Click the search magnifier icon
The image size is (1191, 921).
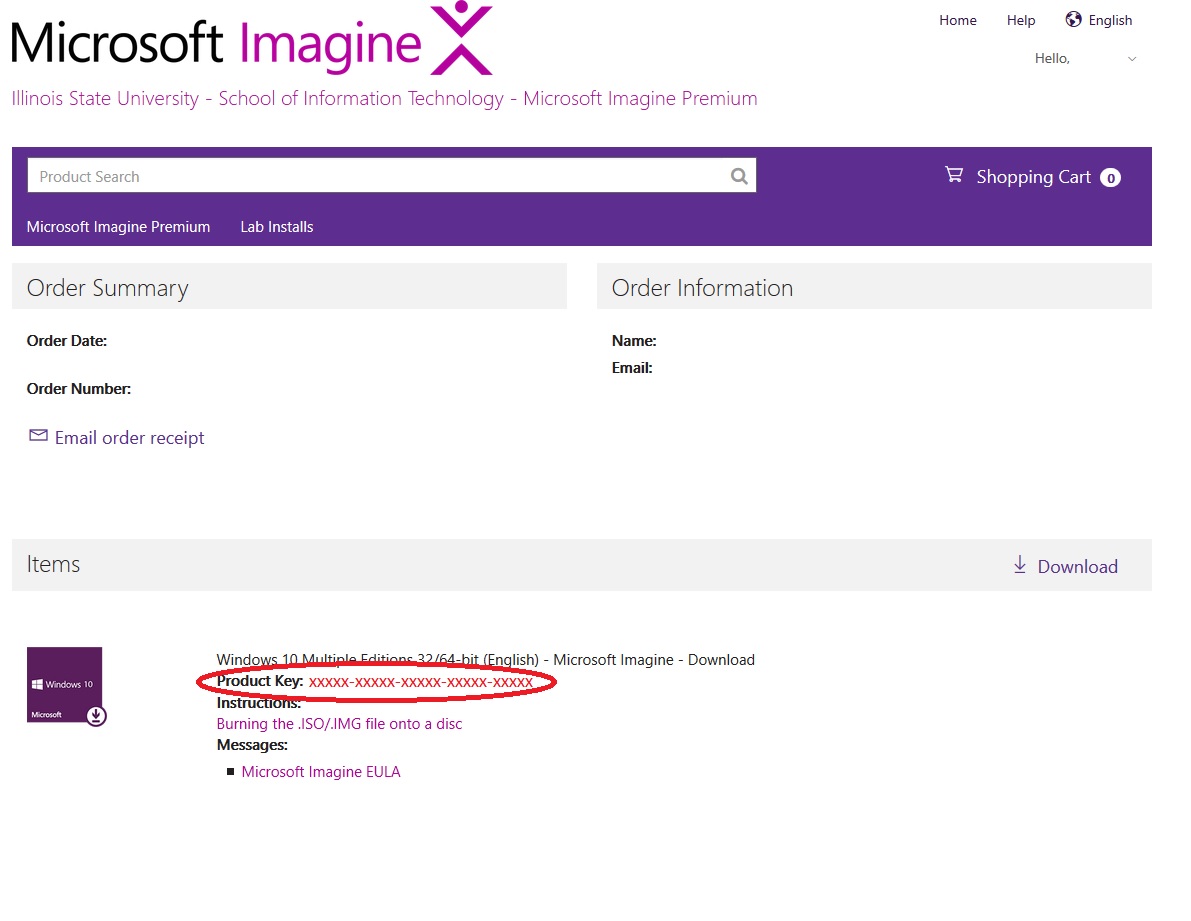point(739,176)
